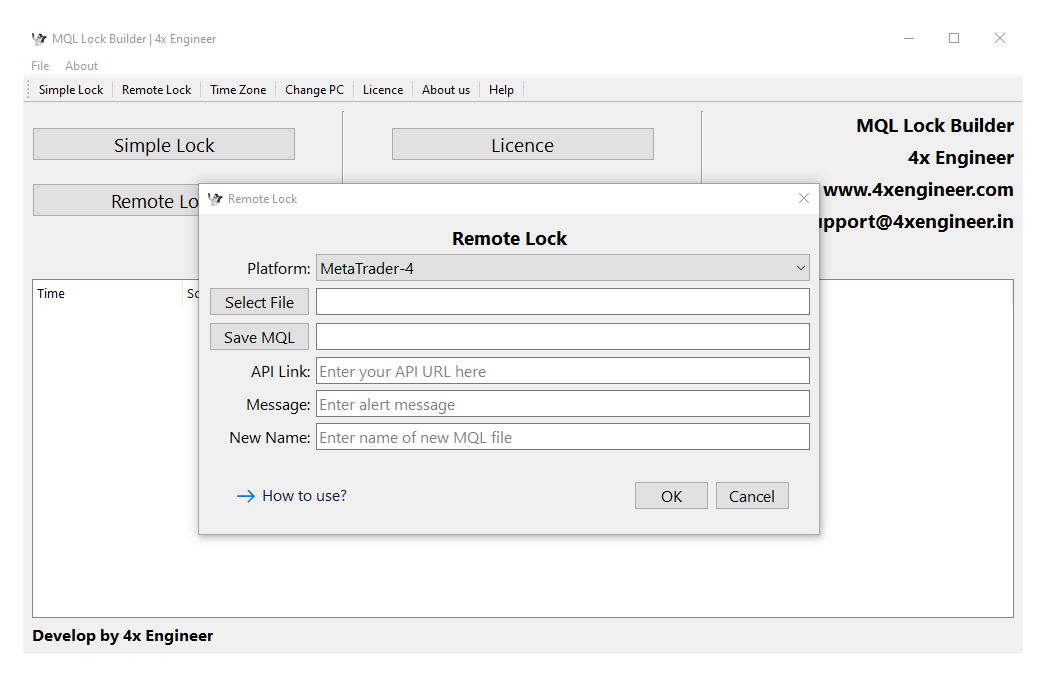Focus the Message input field
This screenshot has height=682, width=1059.
tap(563, 404)
